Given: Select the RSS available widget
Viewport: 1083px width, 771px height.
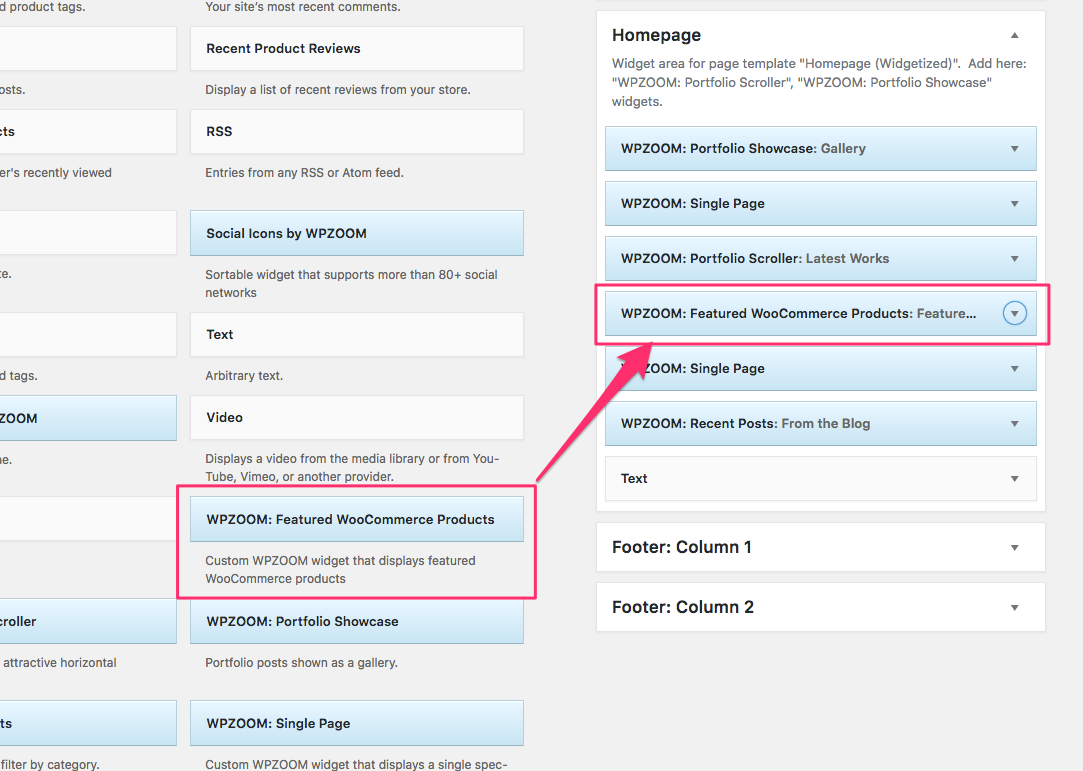Looking at the screenshot, I should (356, 132).
